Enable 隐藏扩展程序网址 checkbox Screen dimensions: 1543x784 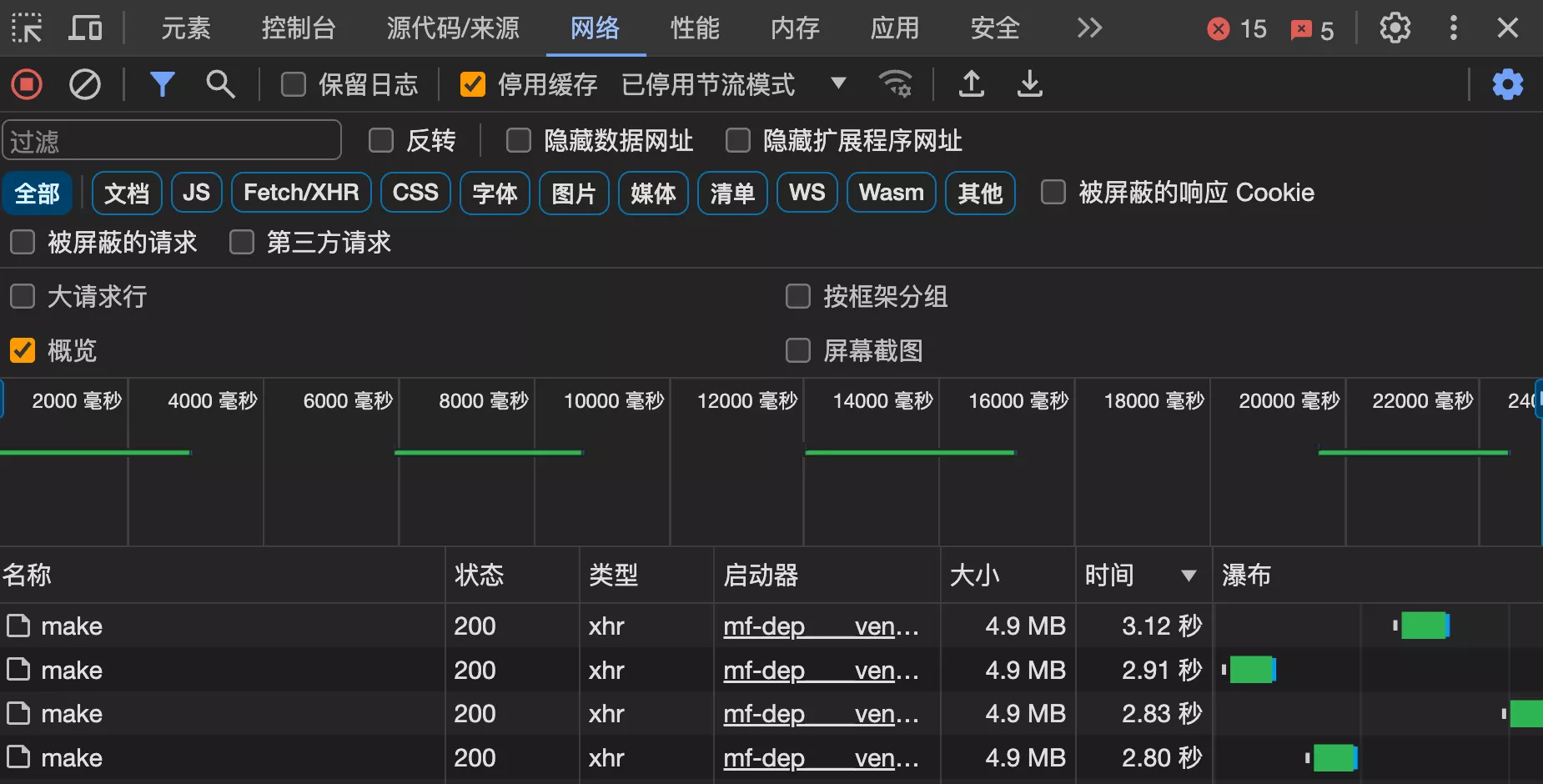point(738,140)
